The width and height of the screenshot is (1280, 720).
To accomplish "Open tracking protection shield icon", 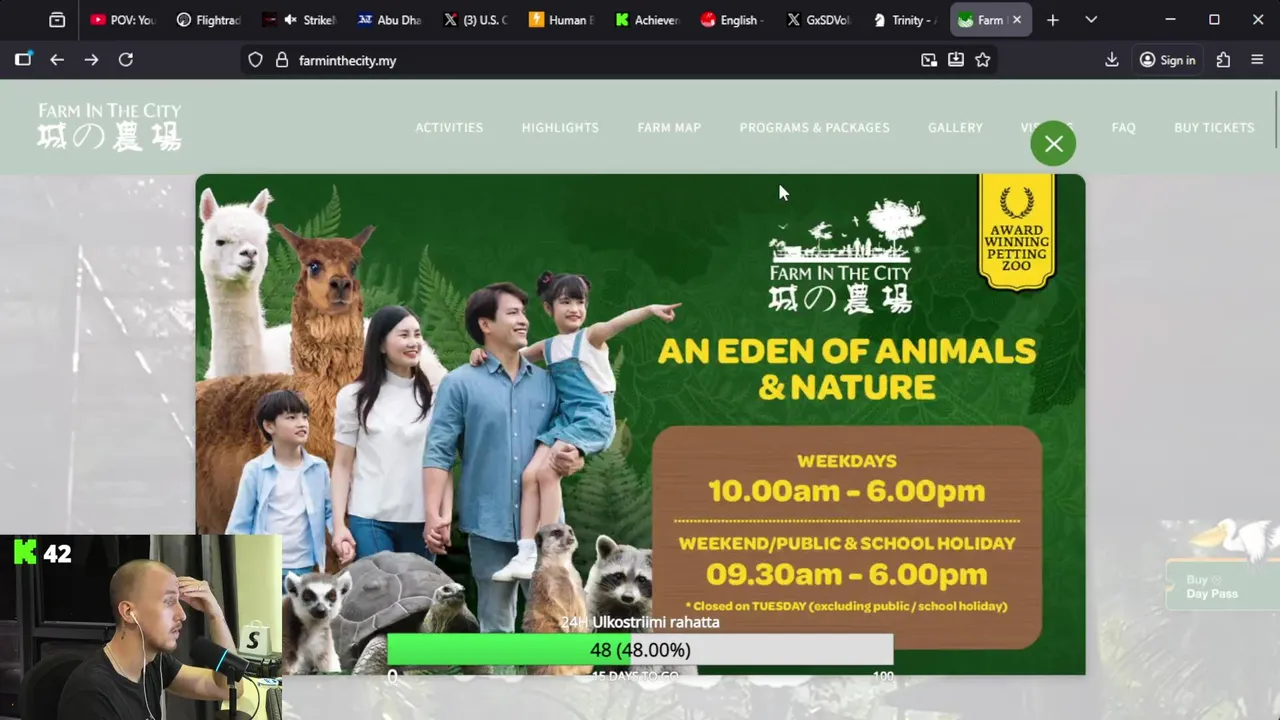I will [x=255, y=60].
